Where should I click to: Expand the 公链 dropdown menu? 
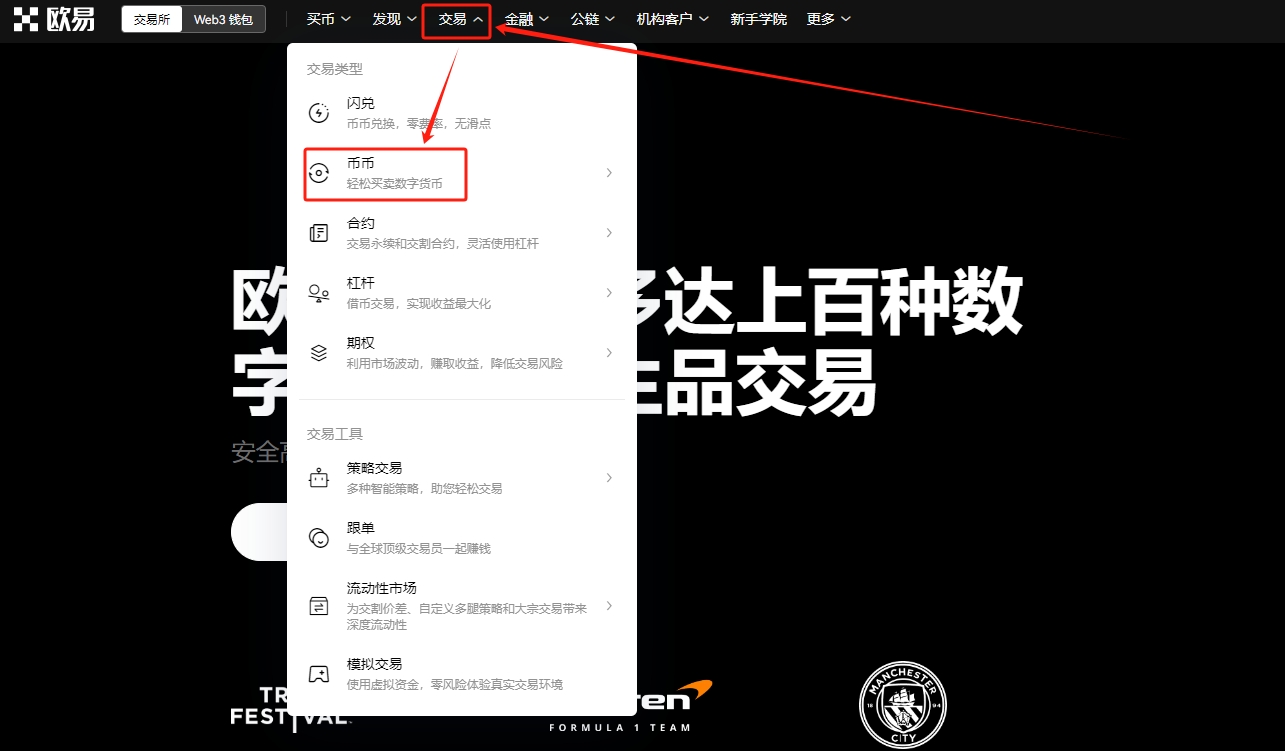point(593,19)
